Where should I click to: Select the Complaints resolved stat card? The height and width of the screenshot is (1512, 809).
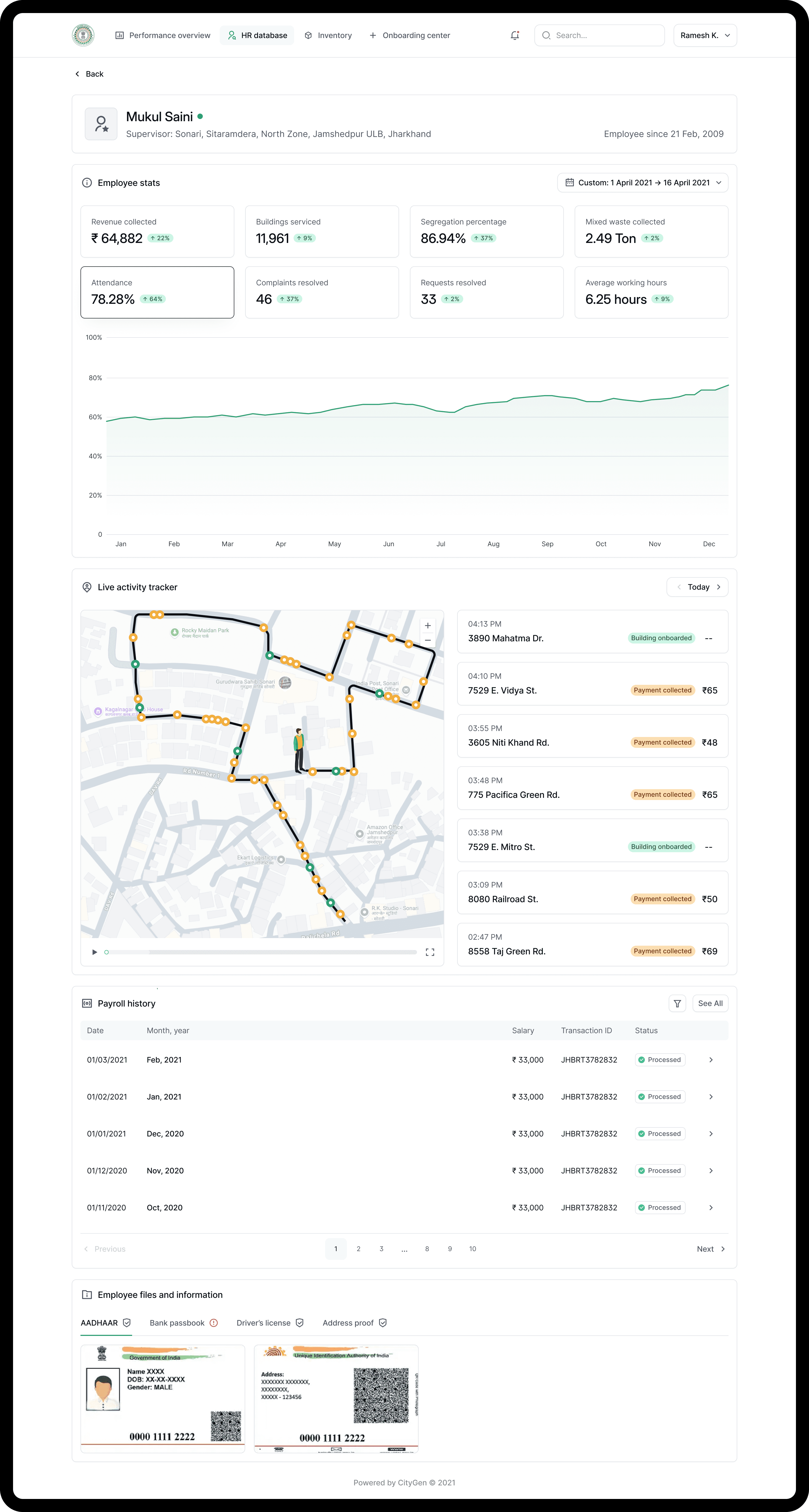pyautogui.click(x=322, y=292)
